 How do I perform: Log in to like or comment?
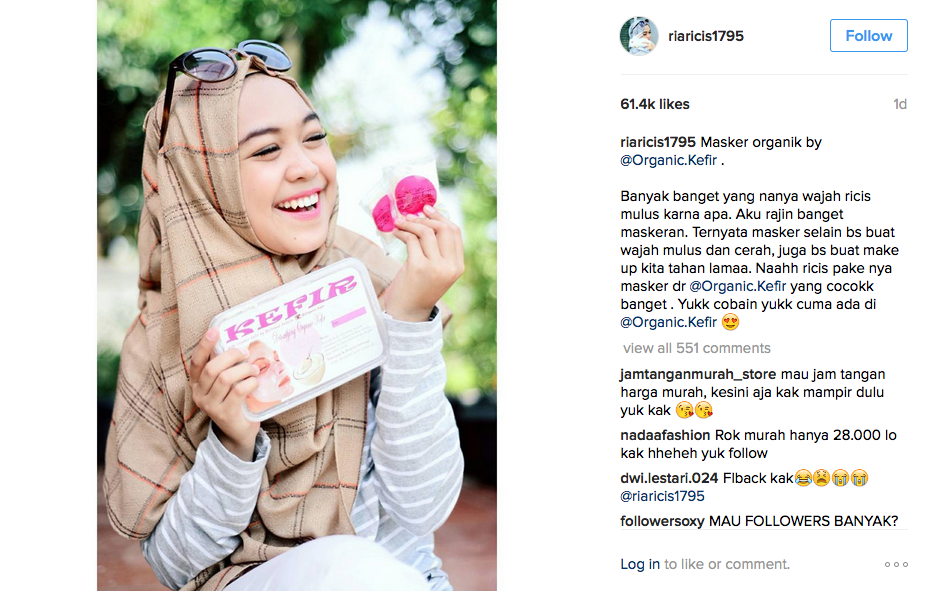click(640, 564)
